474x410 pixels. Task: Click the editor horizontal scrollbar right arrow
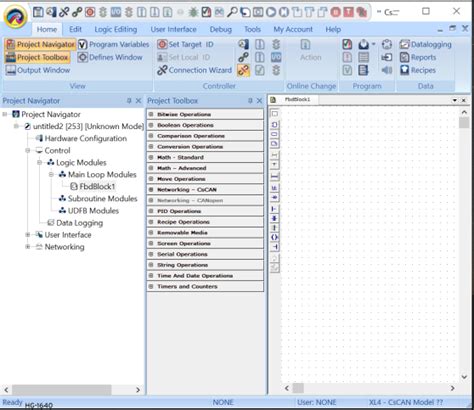(452, 388)
